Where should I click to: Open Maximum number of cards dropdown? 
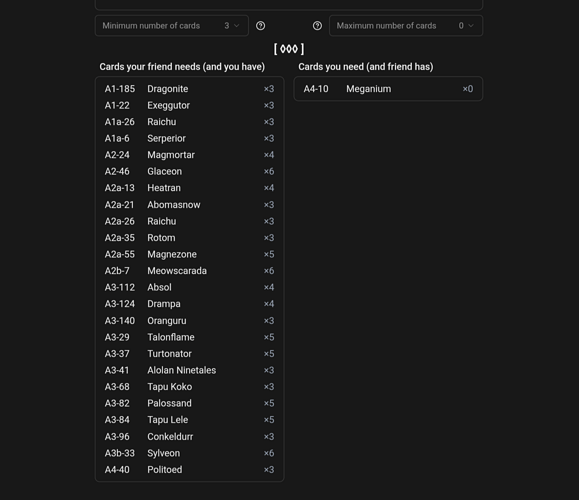click(x=406, y=26)
